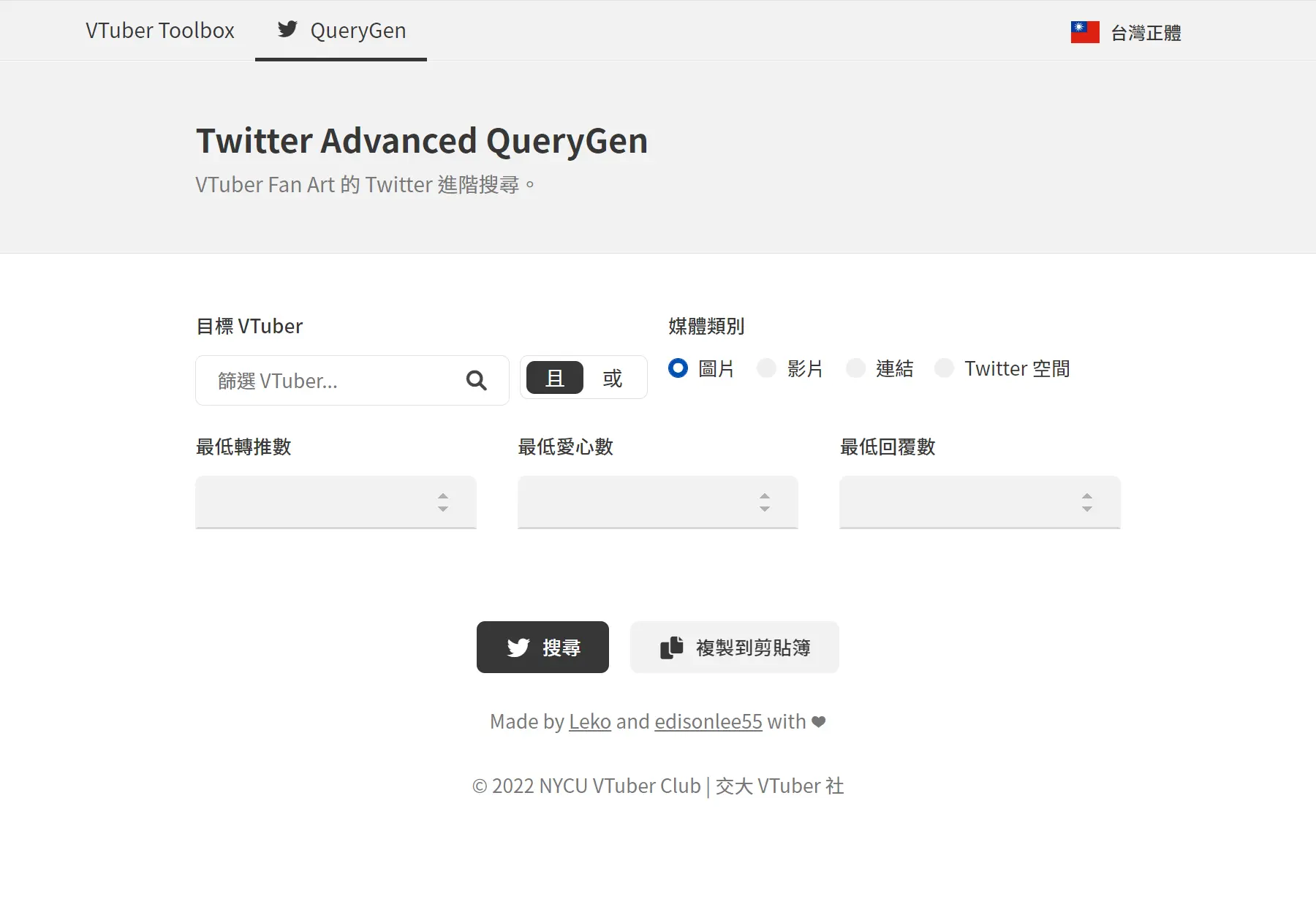Adjust the 最低回覆數 stepper arrows

(x=1087, y=502)
